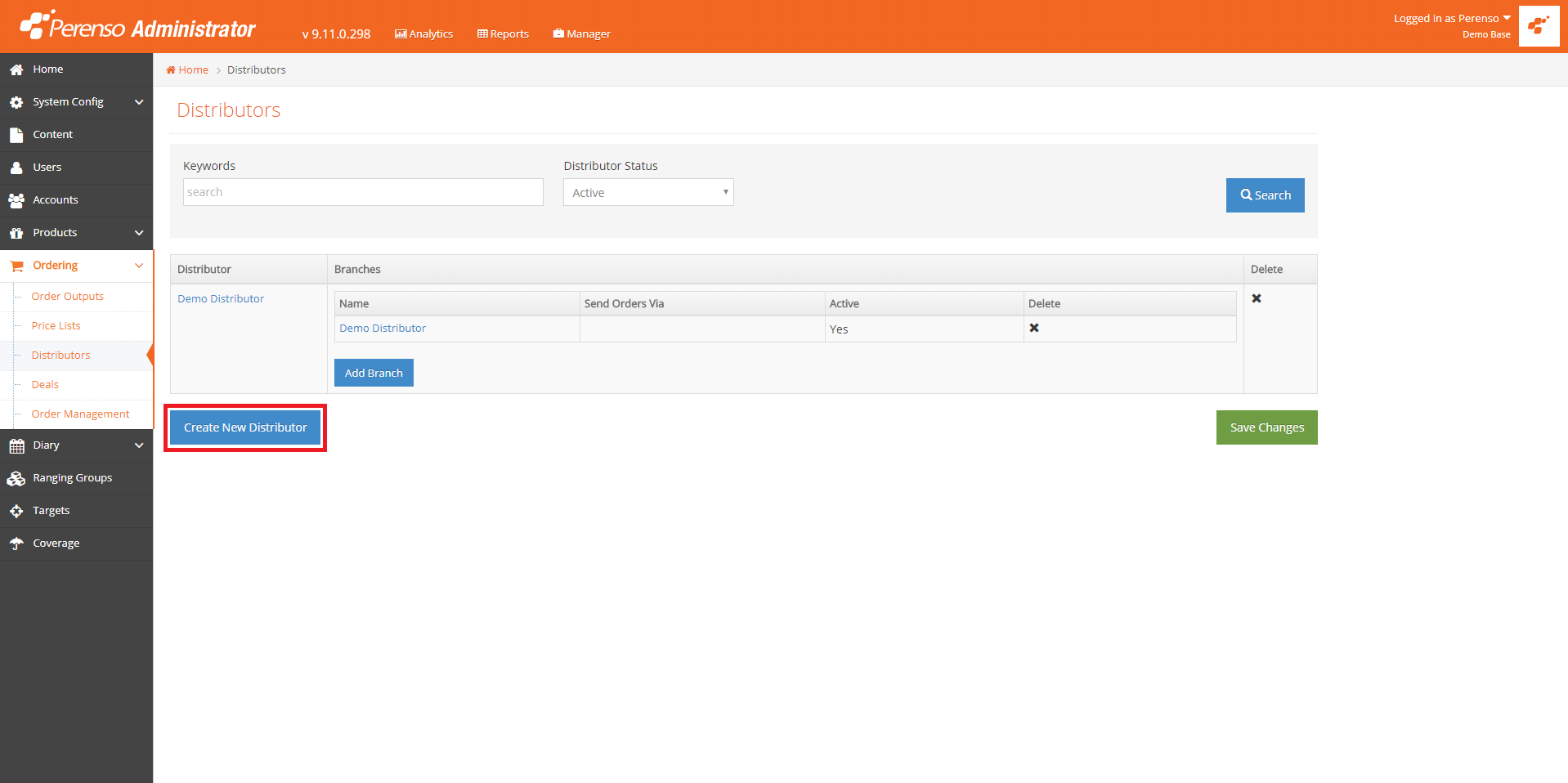The image size is (1568, 783).
Task: Open Manager in top bar
Action: pos(582,34)
